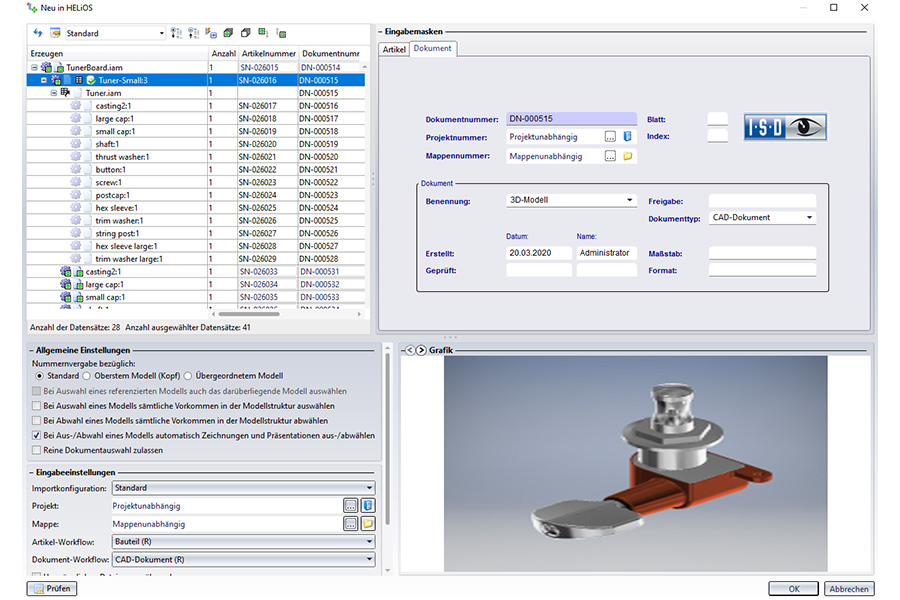Click the Prüfen button
This screenshot has width=900, height=600.
point(52,589)
